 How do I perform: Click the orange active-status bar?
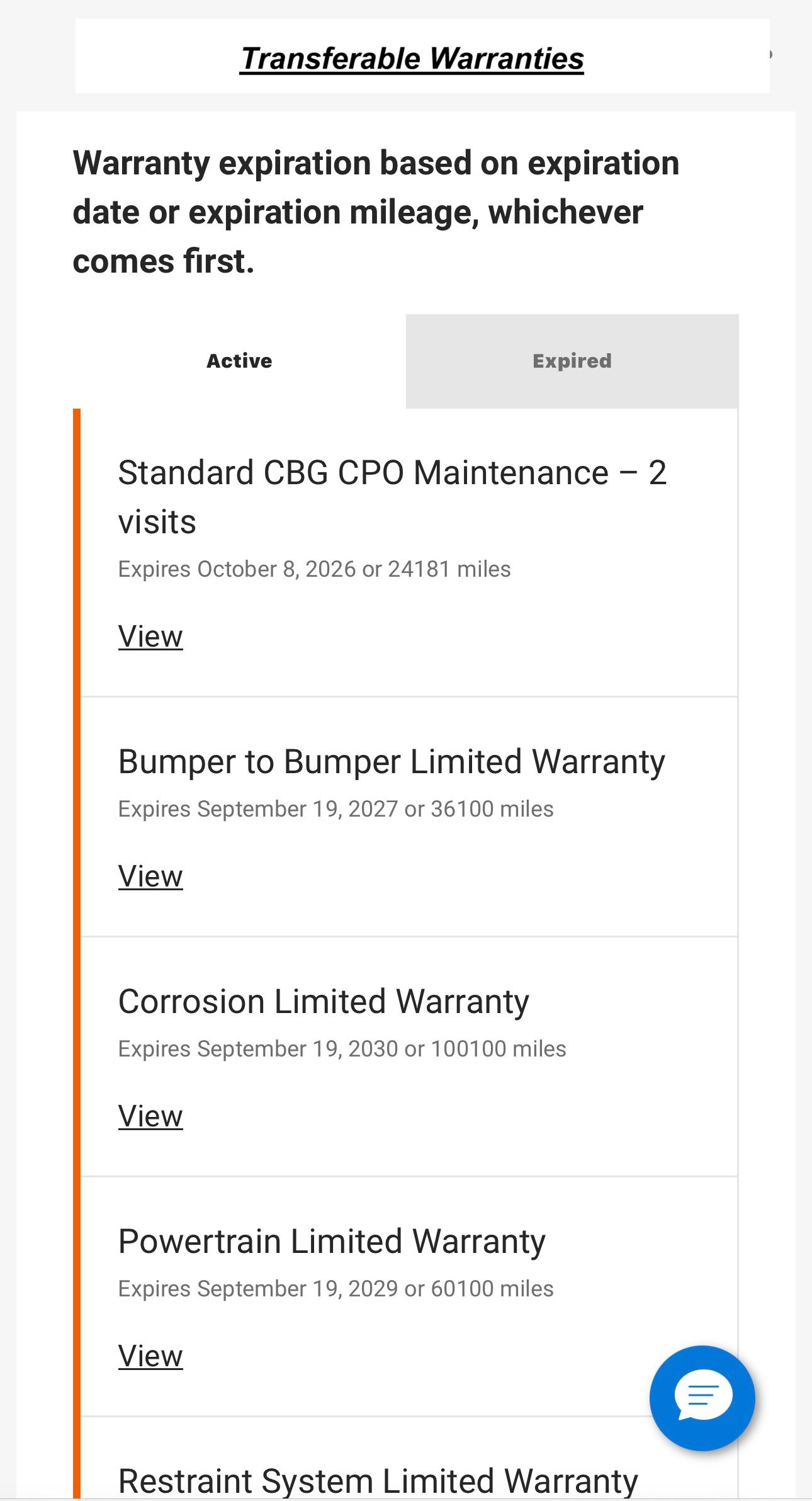click(x=77, y=953)
